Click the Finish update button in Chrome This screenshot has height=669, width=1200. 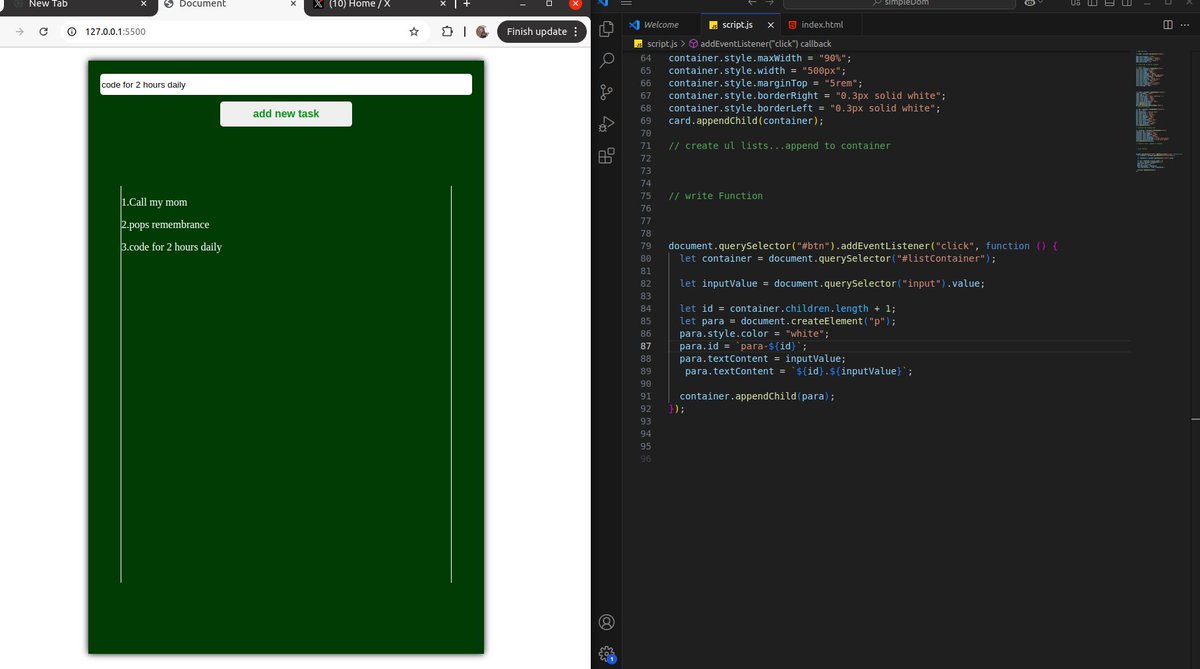[533, 31]
